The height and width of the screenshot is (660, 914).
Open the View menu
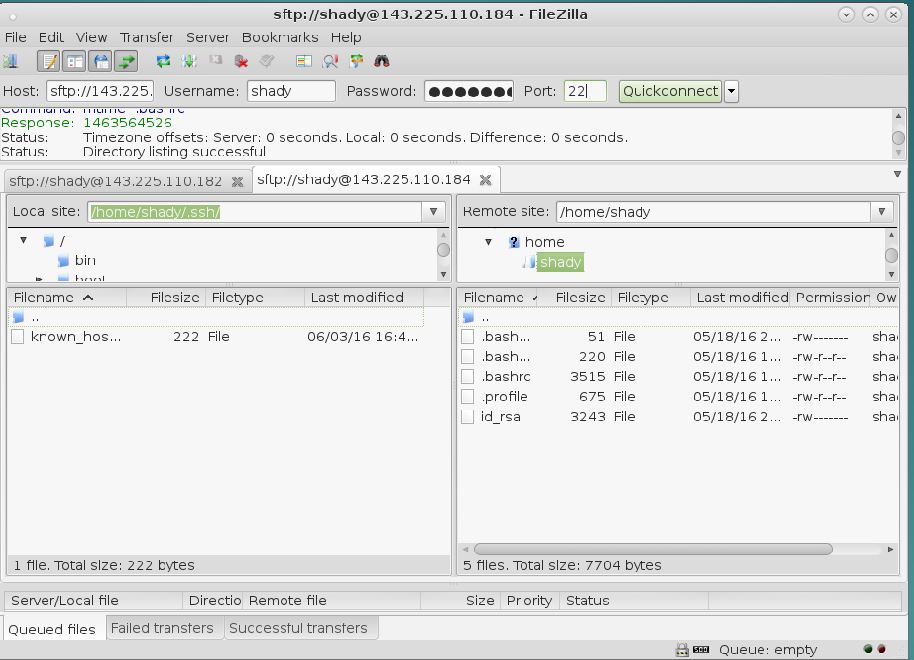coord(92,37)
